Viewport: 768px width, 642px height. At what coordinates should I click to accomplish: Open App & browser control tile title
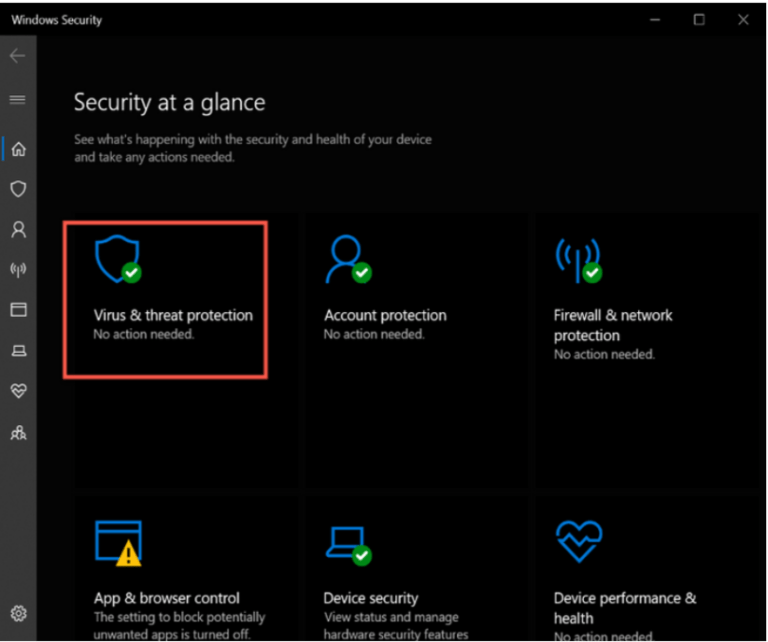tap(167, 598)
